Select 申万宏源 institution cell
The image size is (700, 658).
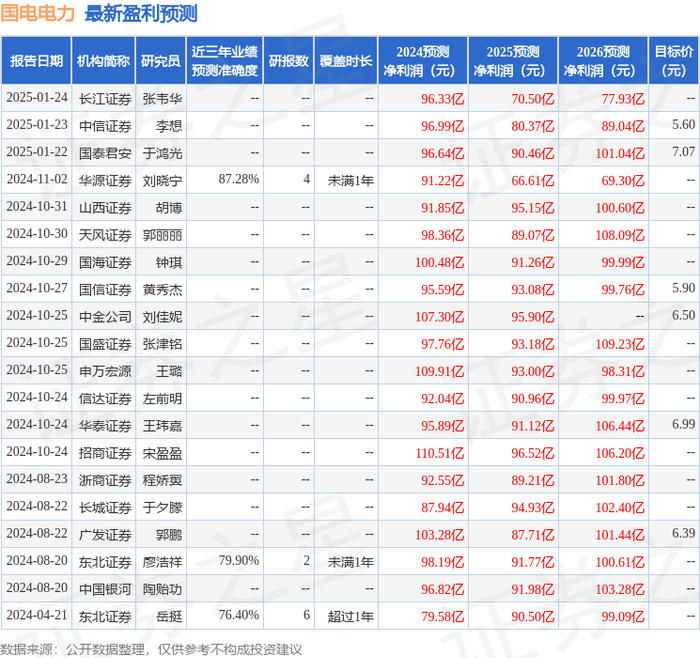click(x=105, y=371)
